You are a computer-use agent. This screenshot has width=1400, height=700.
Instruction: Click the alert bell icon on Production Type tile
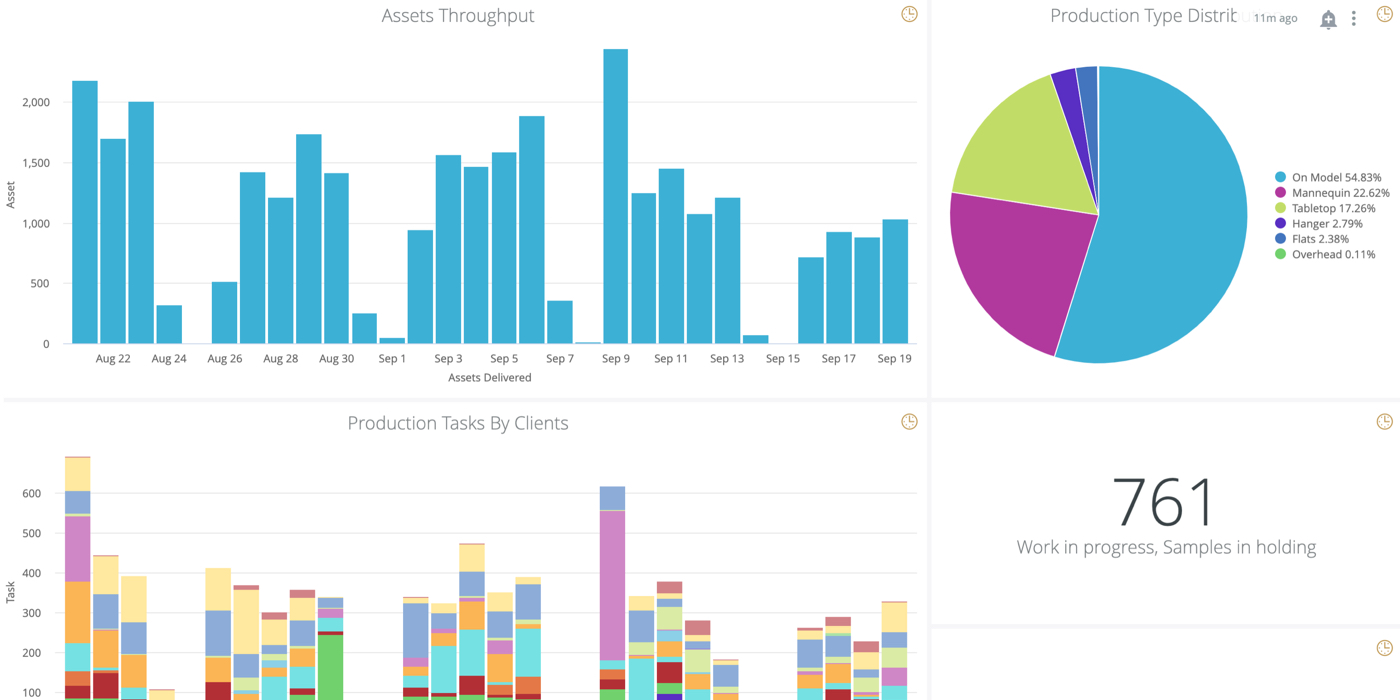(x=1328, y=19)
